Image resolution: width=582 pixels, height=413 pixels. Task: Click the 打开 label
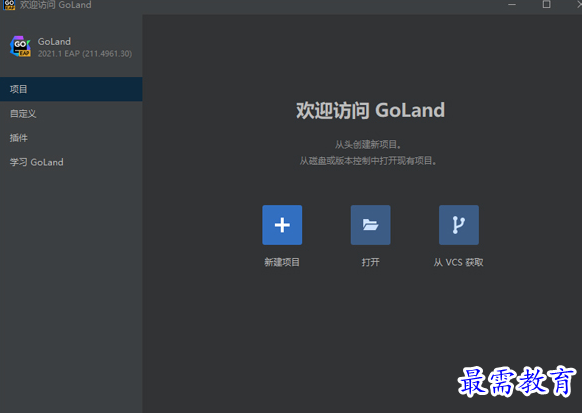[370, 262]
